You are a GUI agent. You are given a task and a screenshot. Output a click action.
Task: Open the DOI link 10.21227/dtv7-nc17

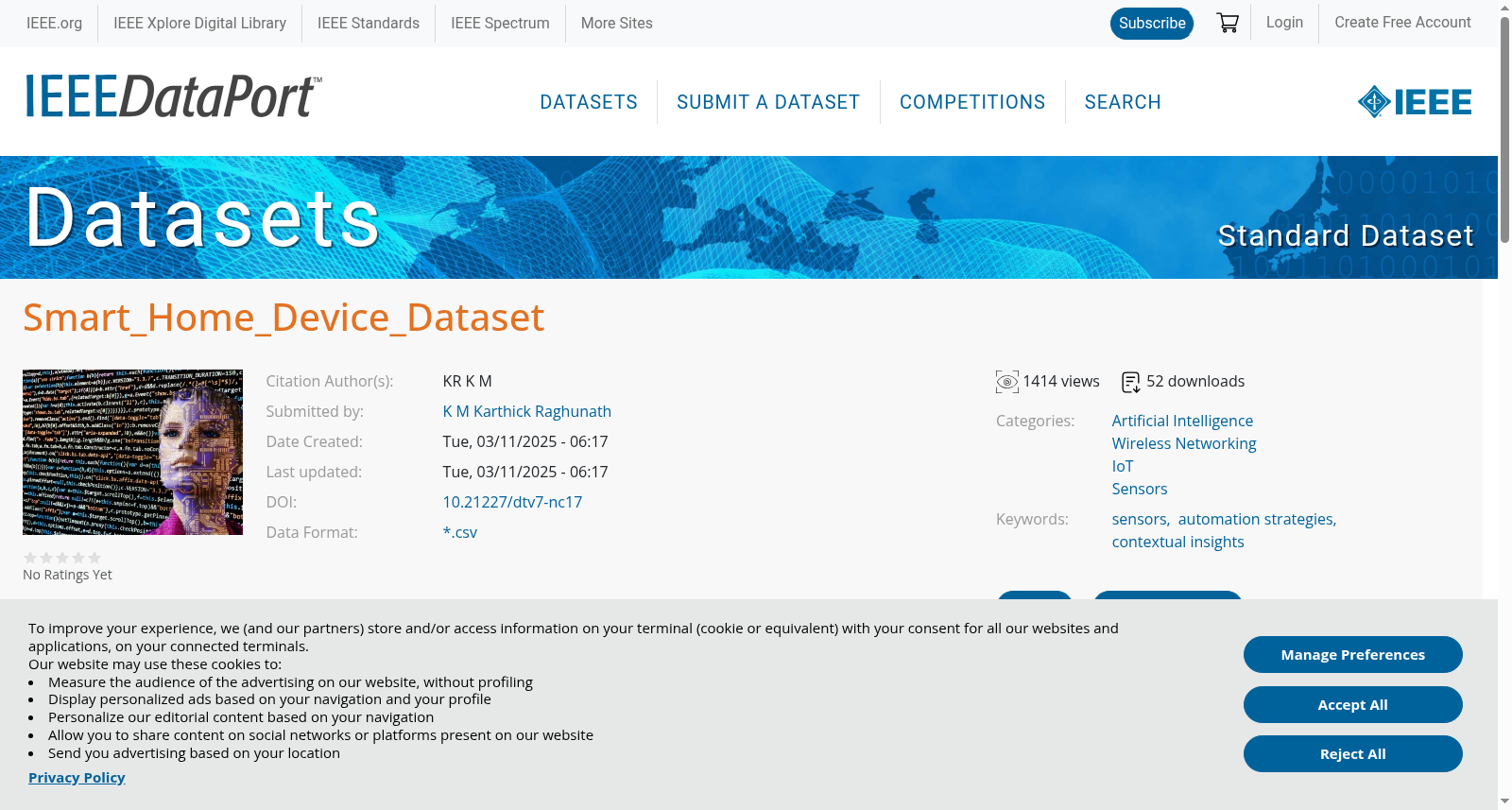(512, 502)
